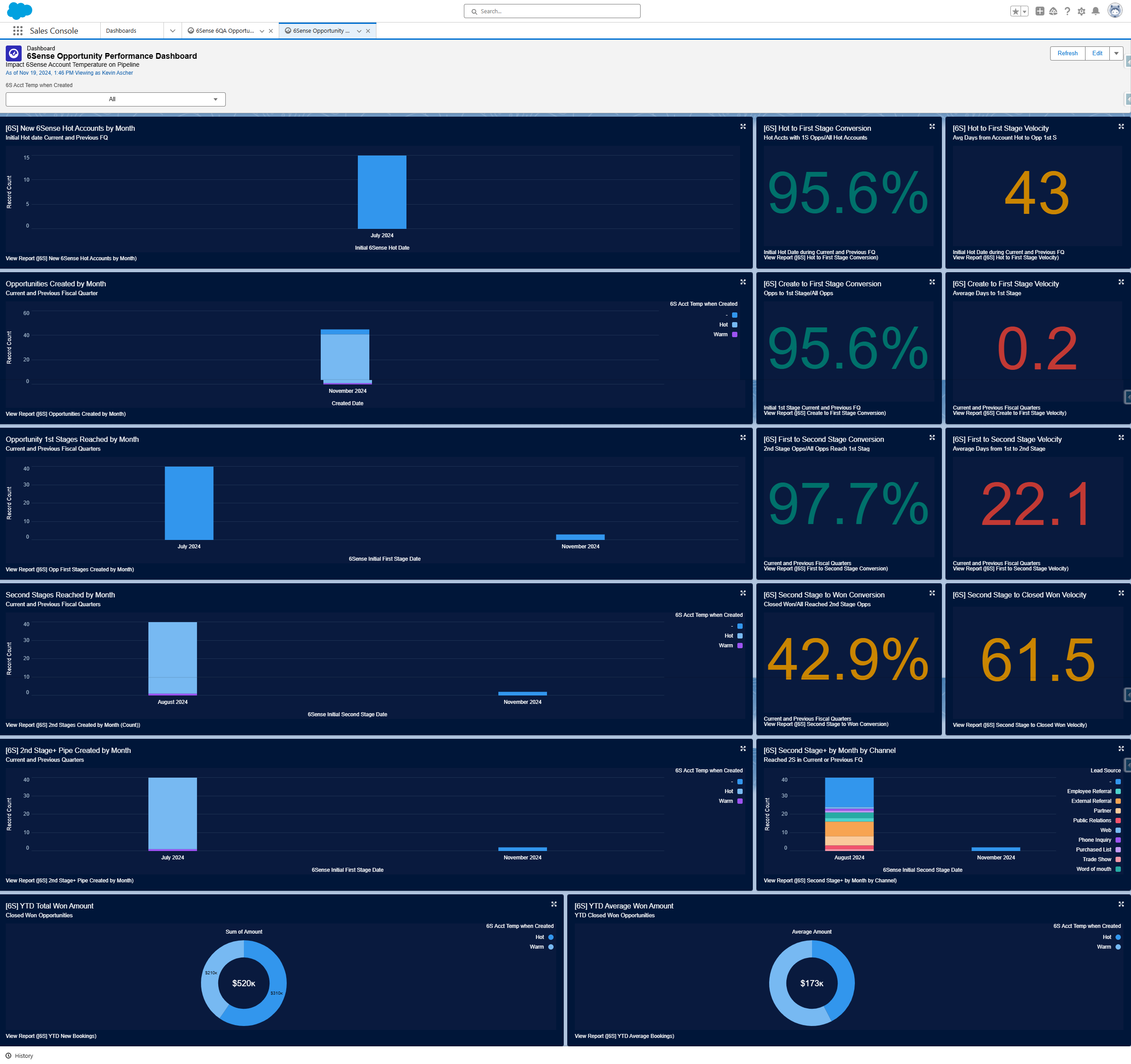Expand Second Stage+ by Month by Channel
1131x1064 pixels.
pos(1121,749)
